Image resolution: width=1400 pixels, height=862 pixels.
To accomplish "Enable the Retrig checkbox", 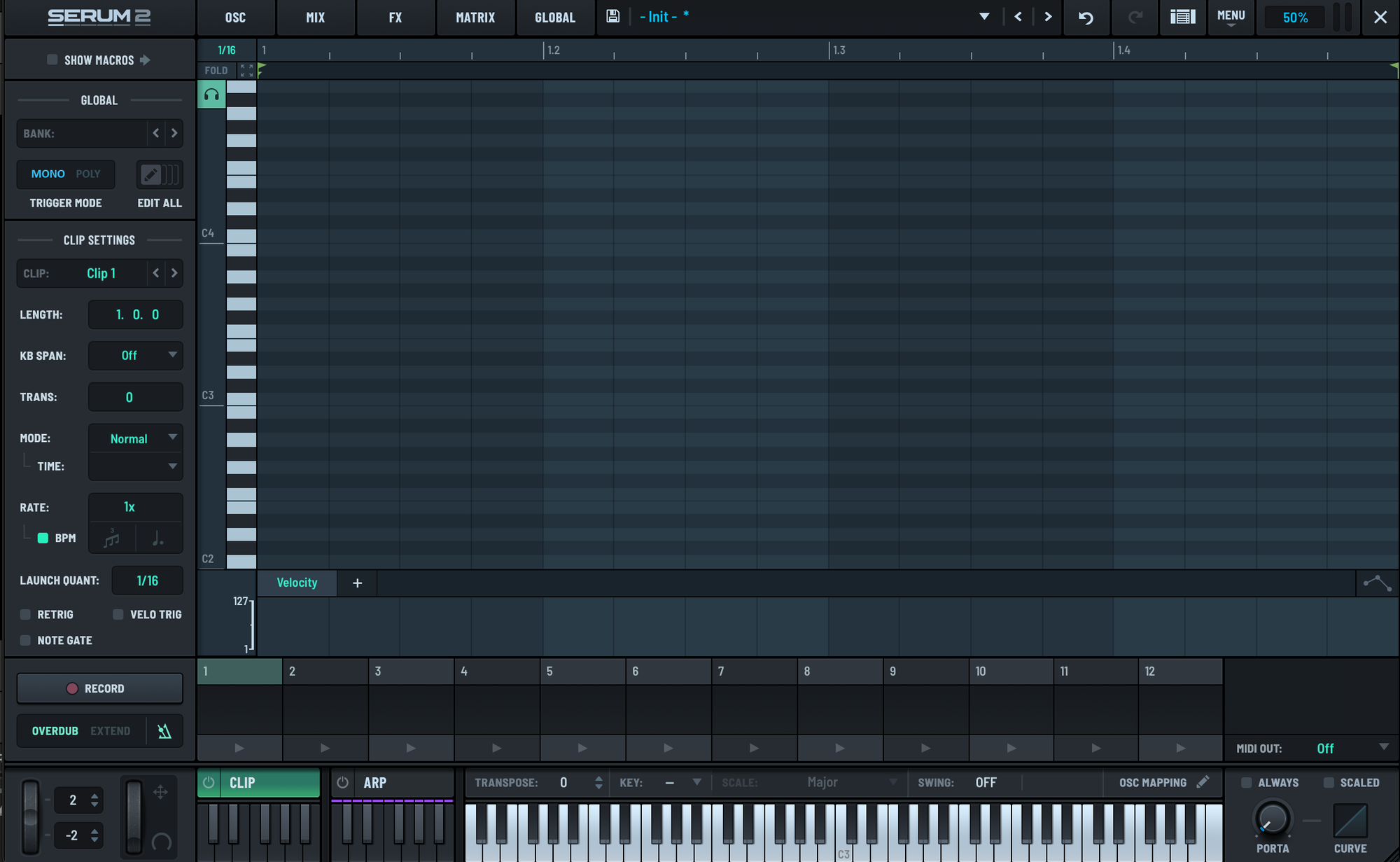I will [26, 615].
